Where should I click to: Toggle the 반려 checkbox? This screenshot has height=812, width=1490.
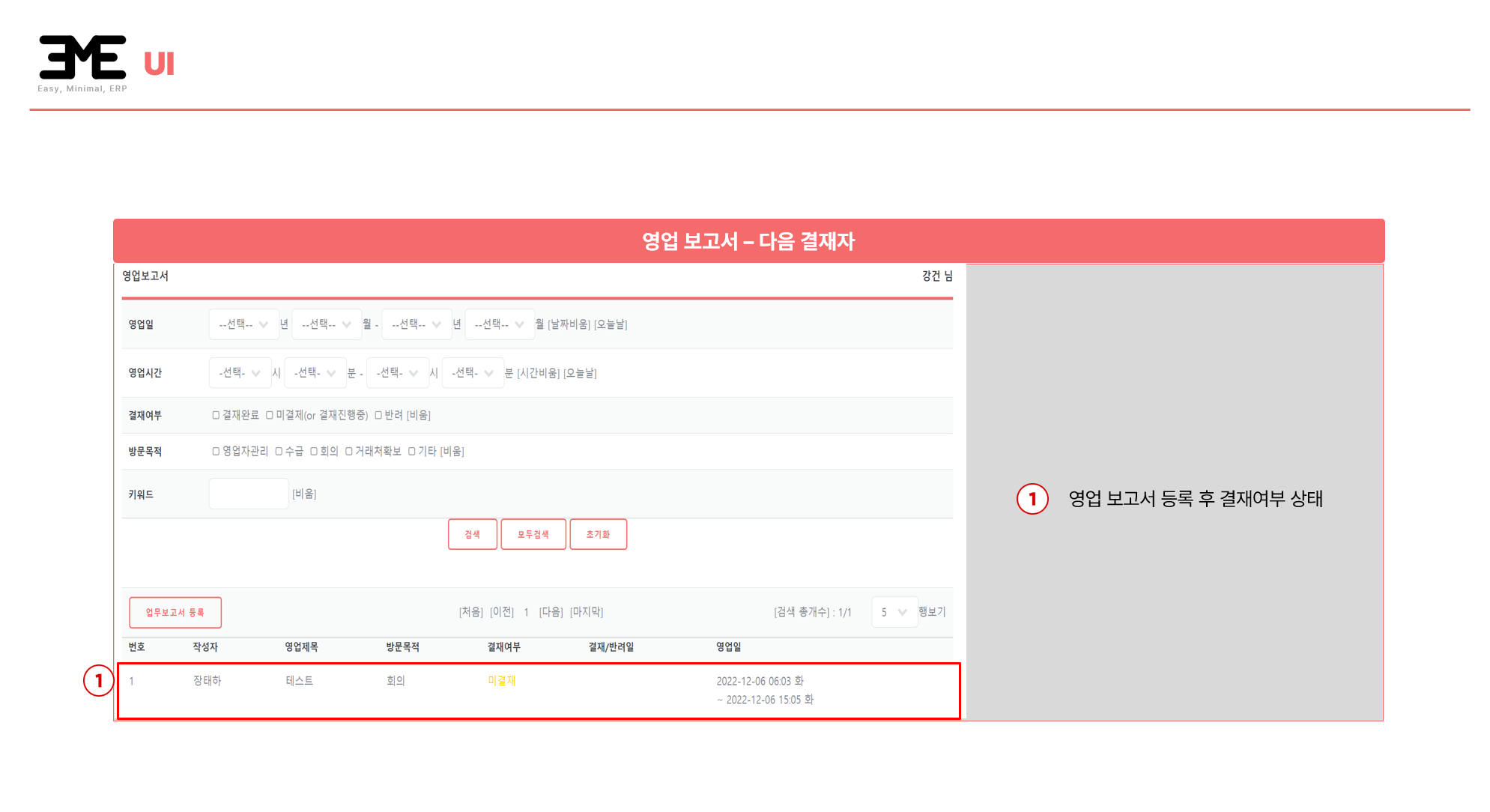pyautogui.click(x=378, y=415)
